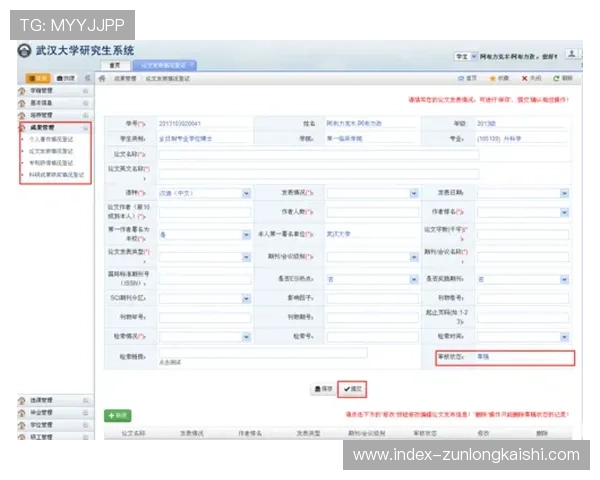The height and width of the screenshot is (480, 600).
Task: Click the 快捷 shortcut button
Action: 65,78
